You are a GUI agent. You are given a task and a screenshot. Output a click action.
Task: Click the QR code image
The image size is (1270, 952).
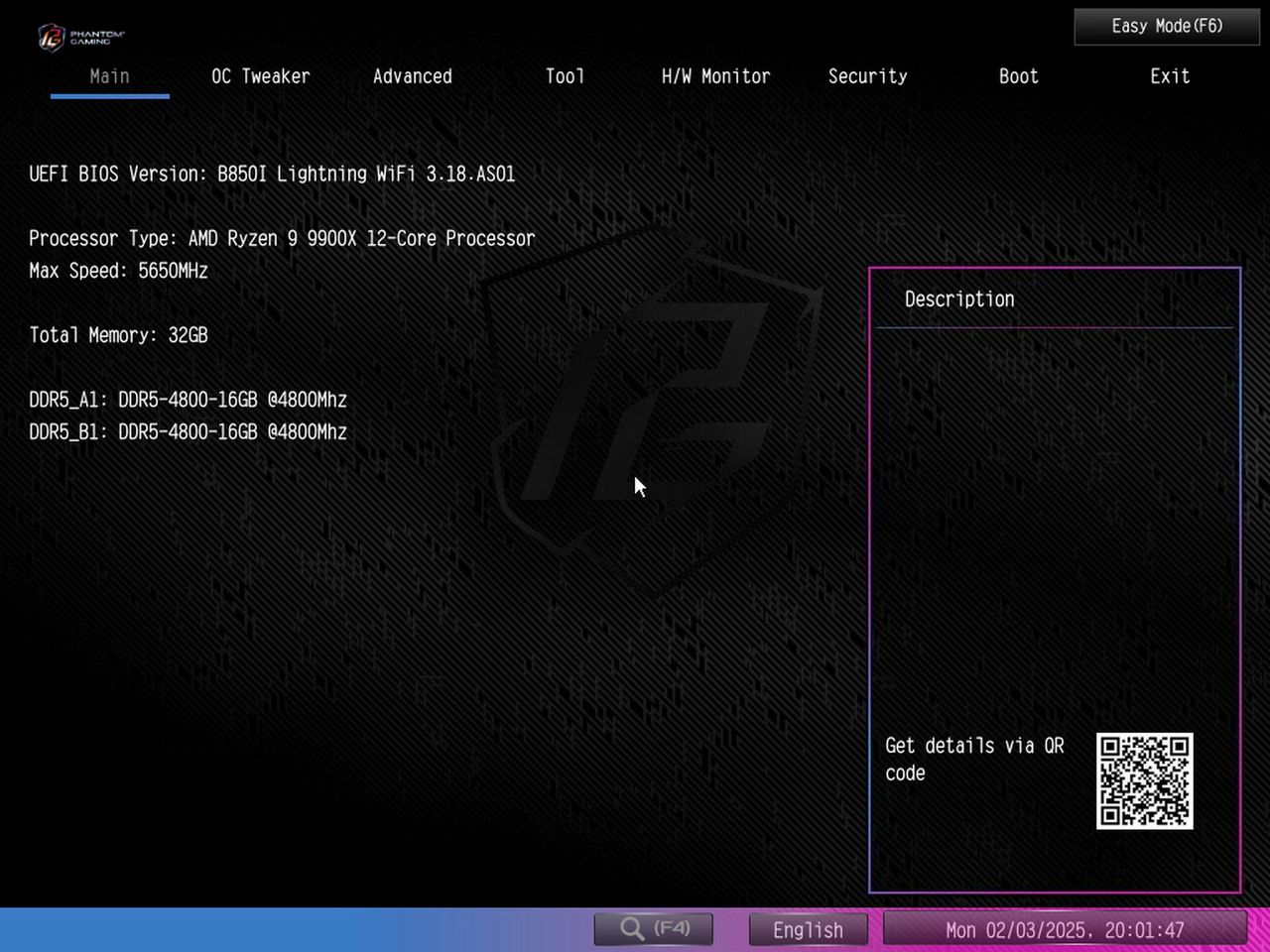pyautogui.click(x=1144, y=781)
